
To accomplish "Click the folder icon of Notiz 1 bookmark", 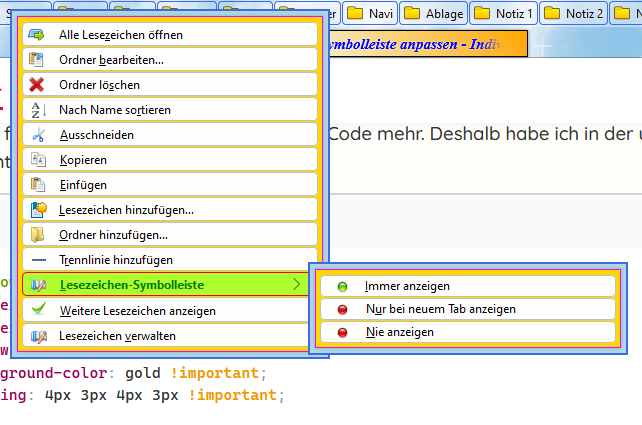I will pos(482,14).
